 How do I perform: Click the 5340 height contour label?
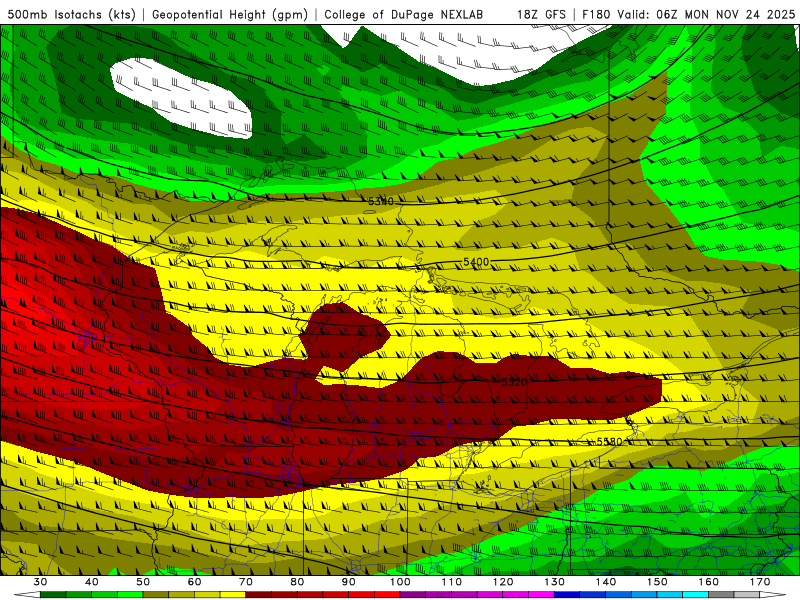pyautogui.click(x=381, y=202)
